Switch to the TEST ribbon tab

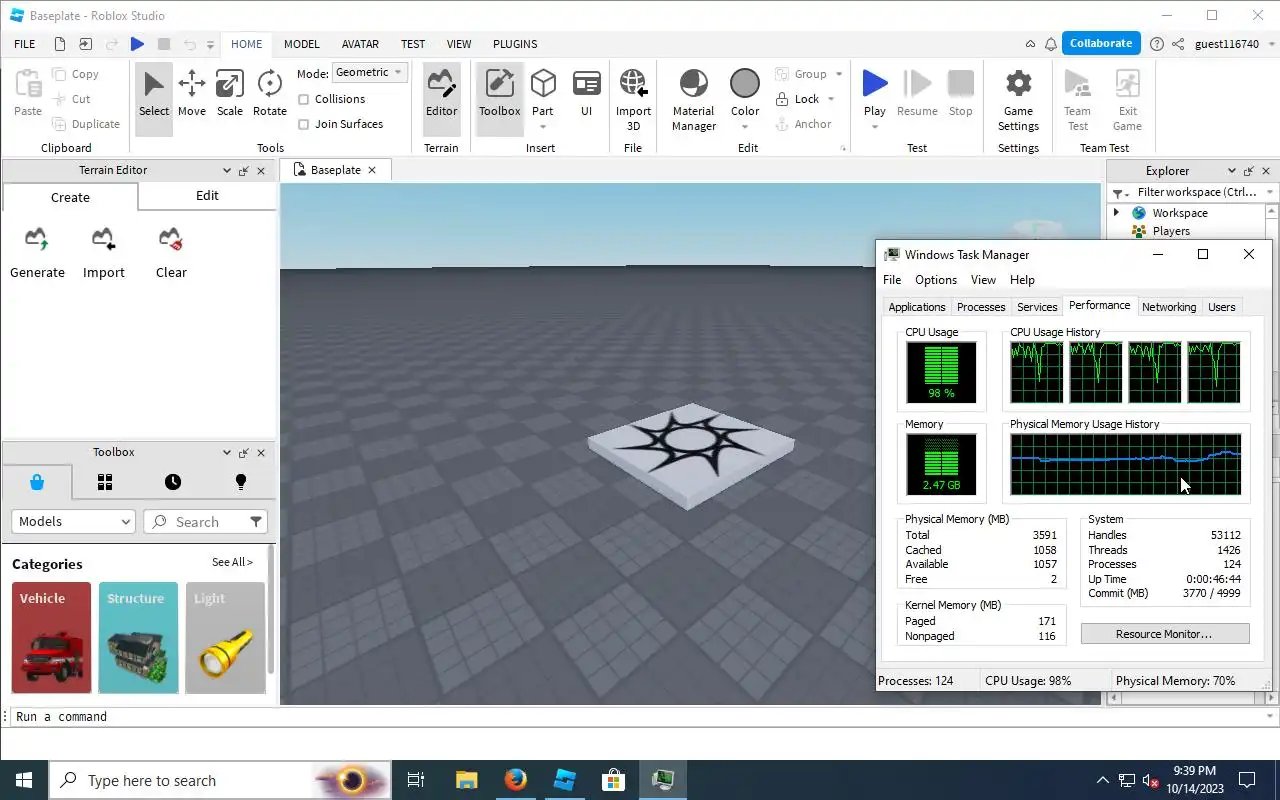pos(413,44)
